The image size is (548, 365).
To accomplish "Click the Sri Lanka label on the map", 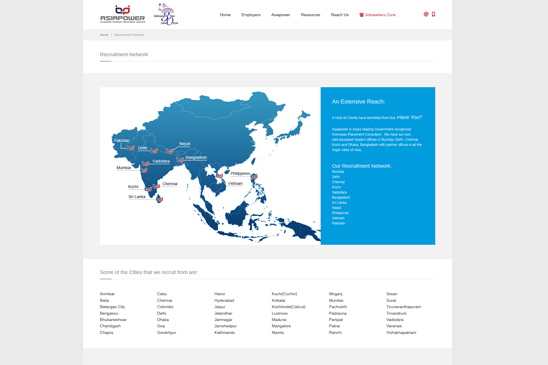I will click(137, 197).
